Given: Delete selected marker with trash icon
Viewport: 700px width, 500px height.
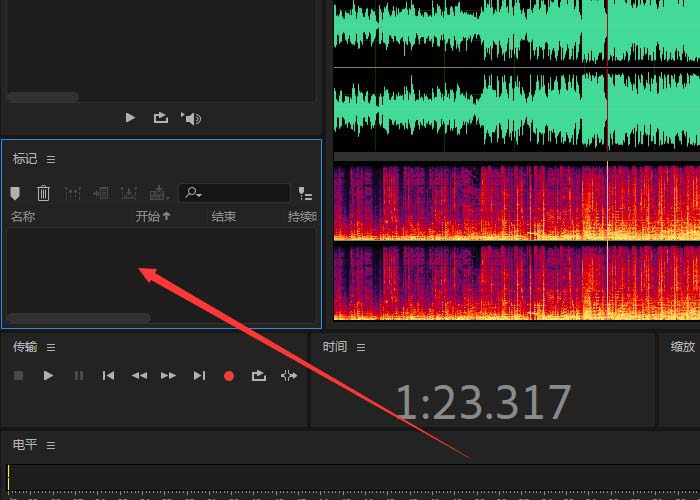Looking at the screenshot, I should click(x=43, y=193).
